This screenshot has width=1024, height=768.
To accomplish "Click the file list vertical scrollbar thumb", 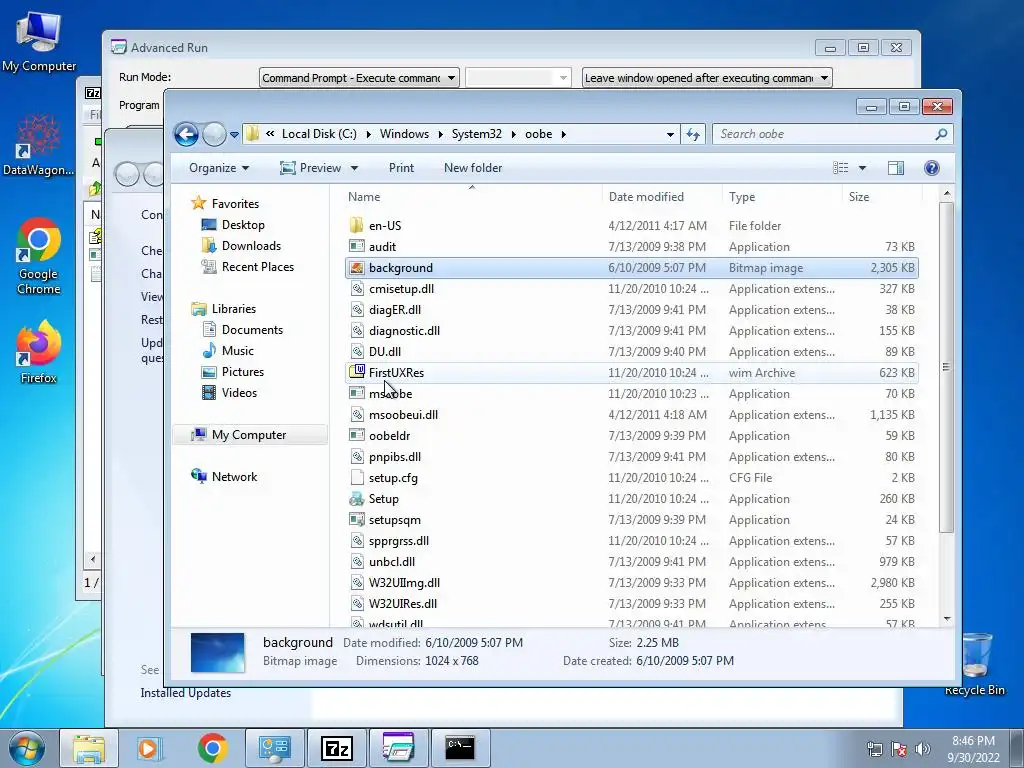I will (946, 367).
